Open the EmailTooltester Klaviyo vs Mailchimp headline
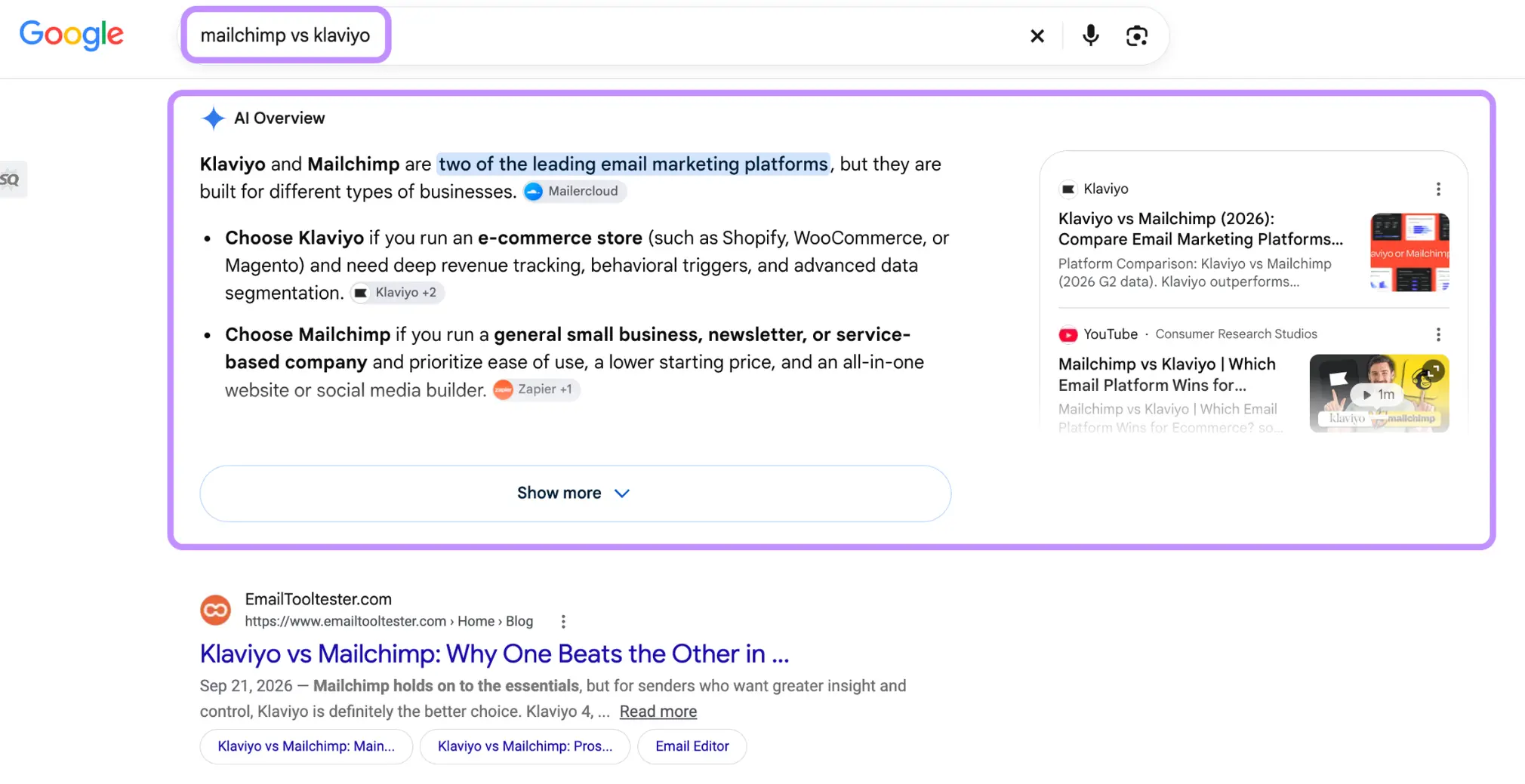This screenshot has width=1525, height=784. click(x=494, y=653)
